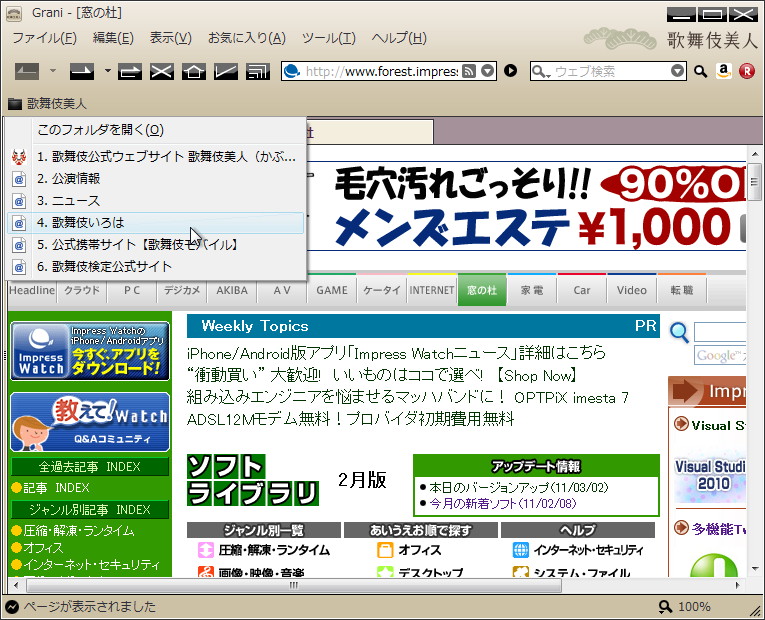This screenshot has width=765, height=620.
Task: Click the Forward navigation button
Action: point(81,72)
